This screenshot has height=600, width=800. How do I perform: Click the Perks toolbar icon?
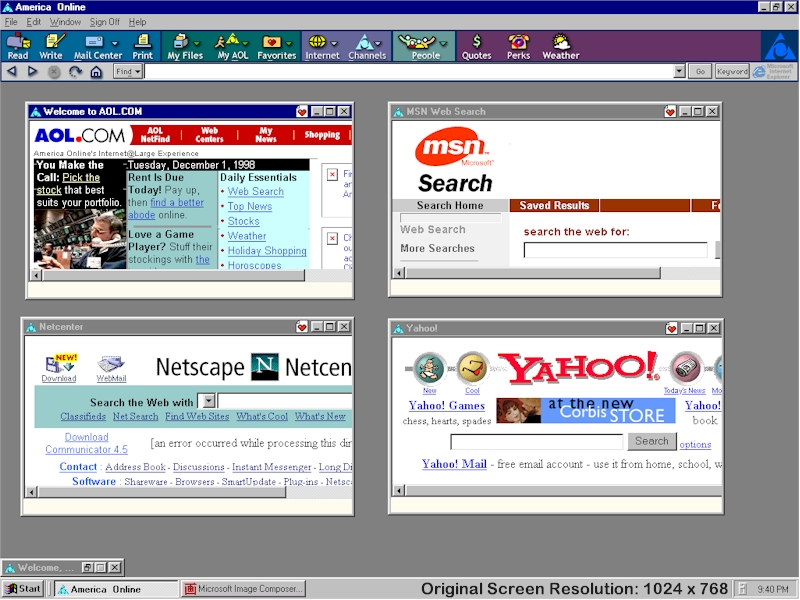point(518,46)
